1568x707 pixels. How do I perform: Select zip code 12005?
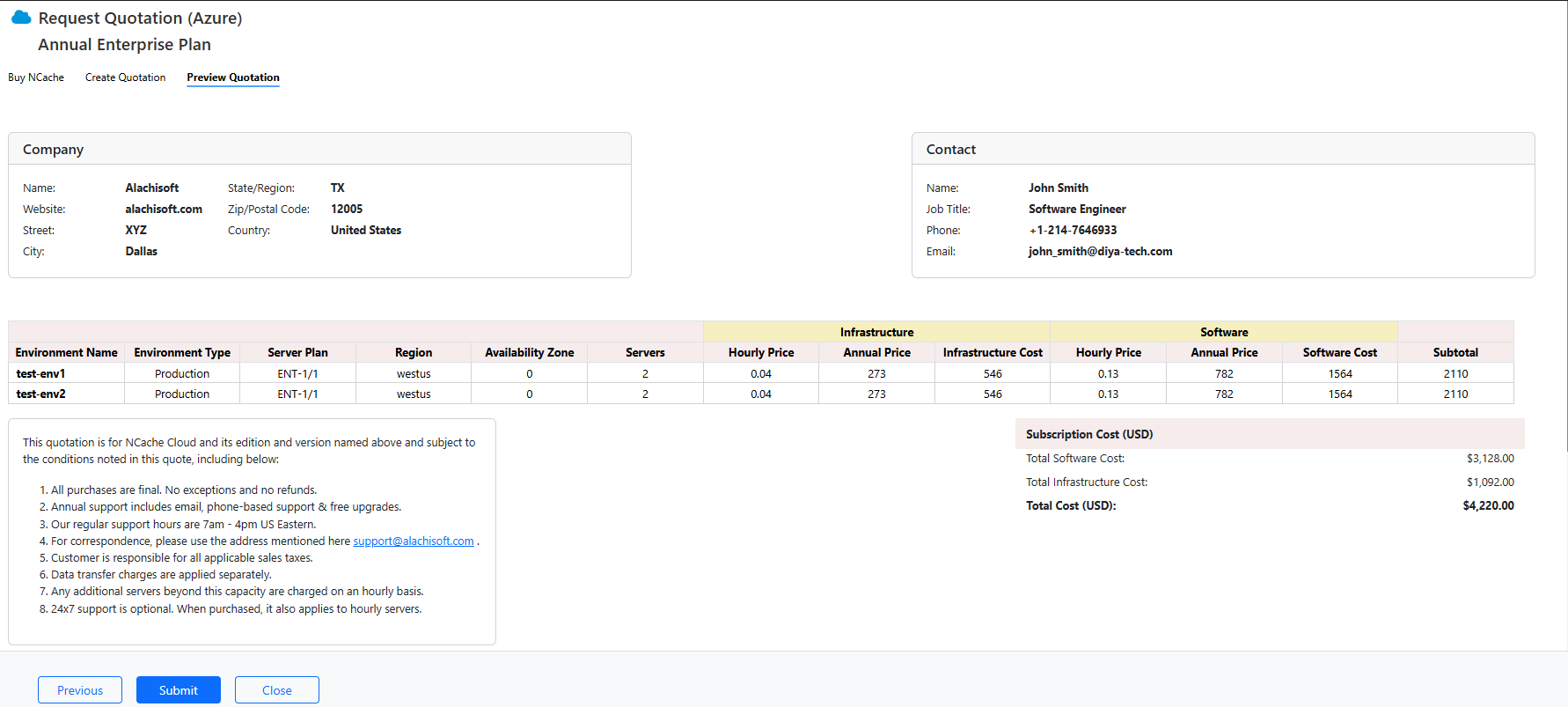click(347, 209)
